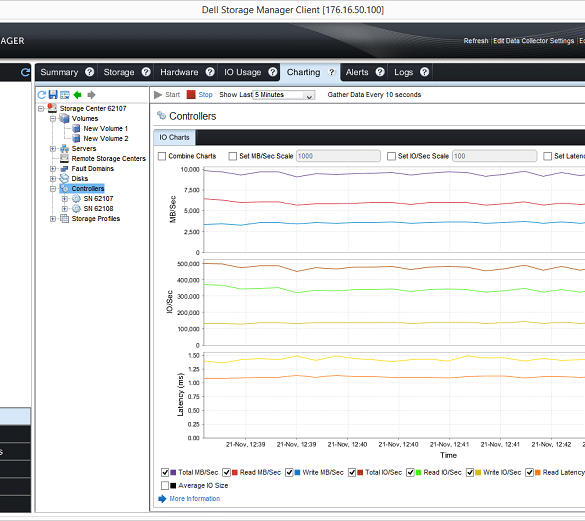Click the save (floppy disk) toolbar icon

53,94
